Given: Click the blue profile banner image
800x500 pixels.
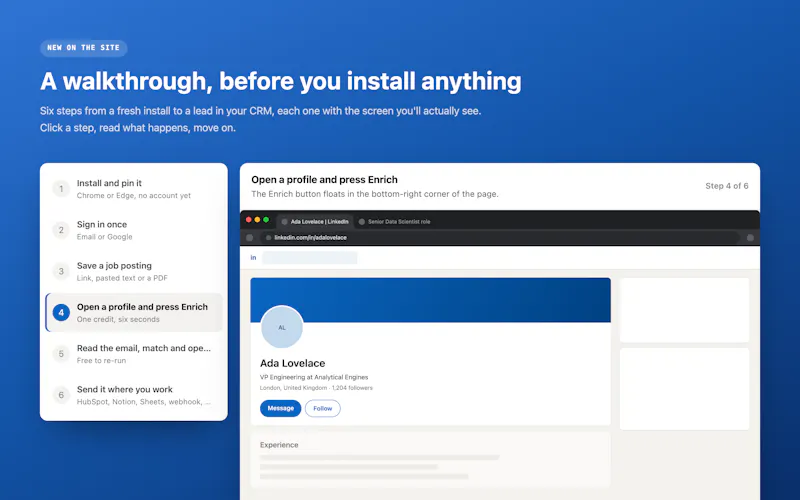Looking at the screenshot, I should pos(430,300).
